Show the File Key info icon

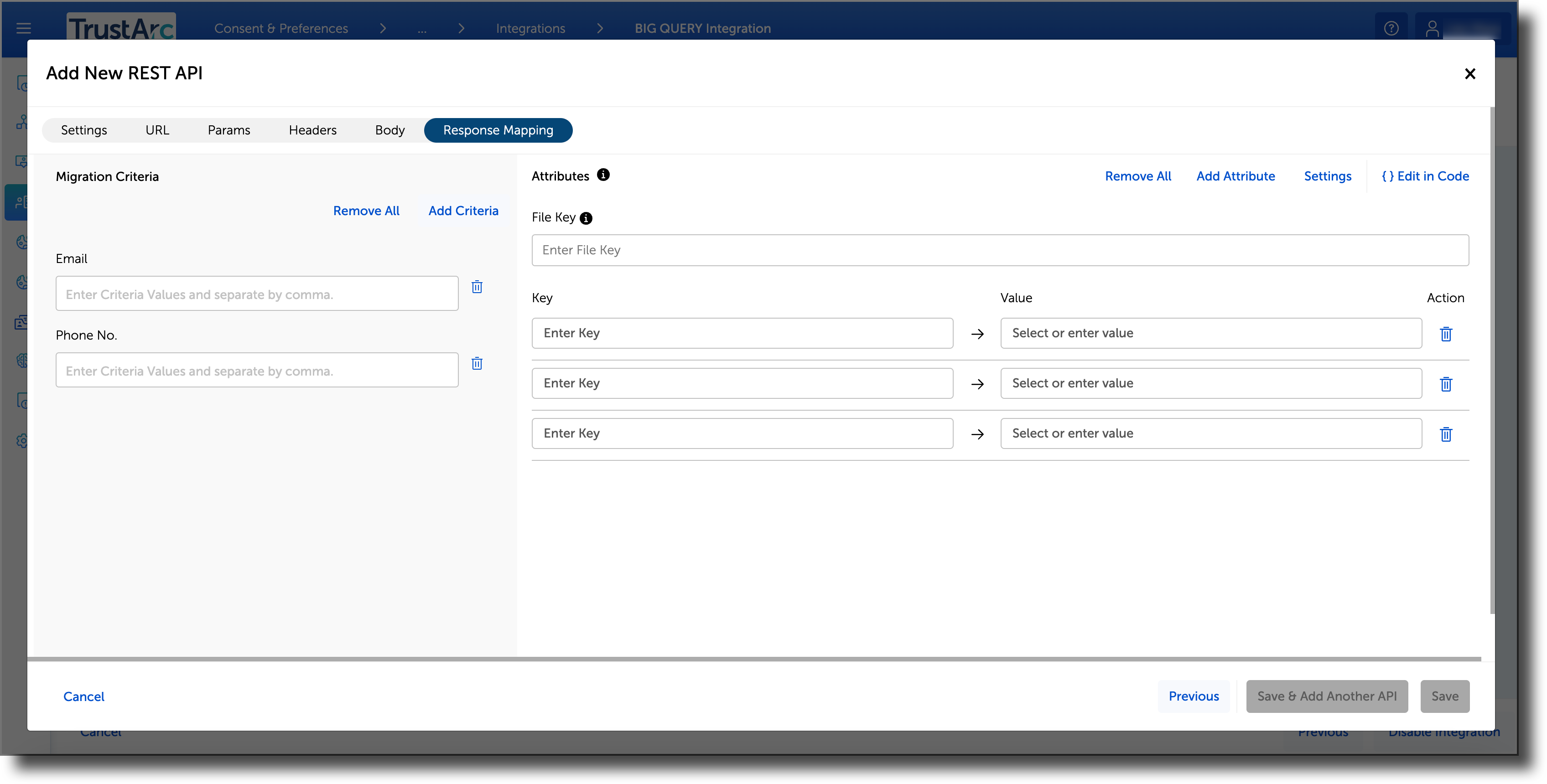586,218
